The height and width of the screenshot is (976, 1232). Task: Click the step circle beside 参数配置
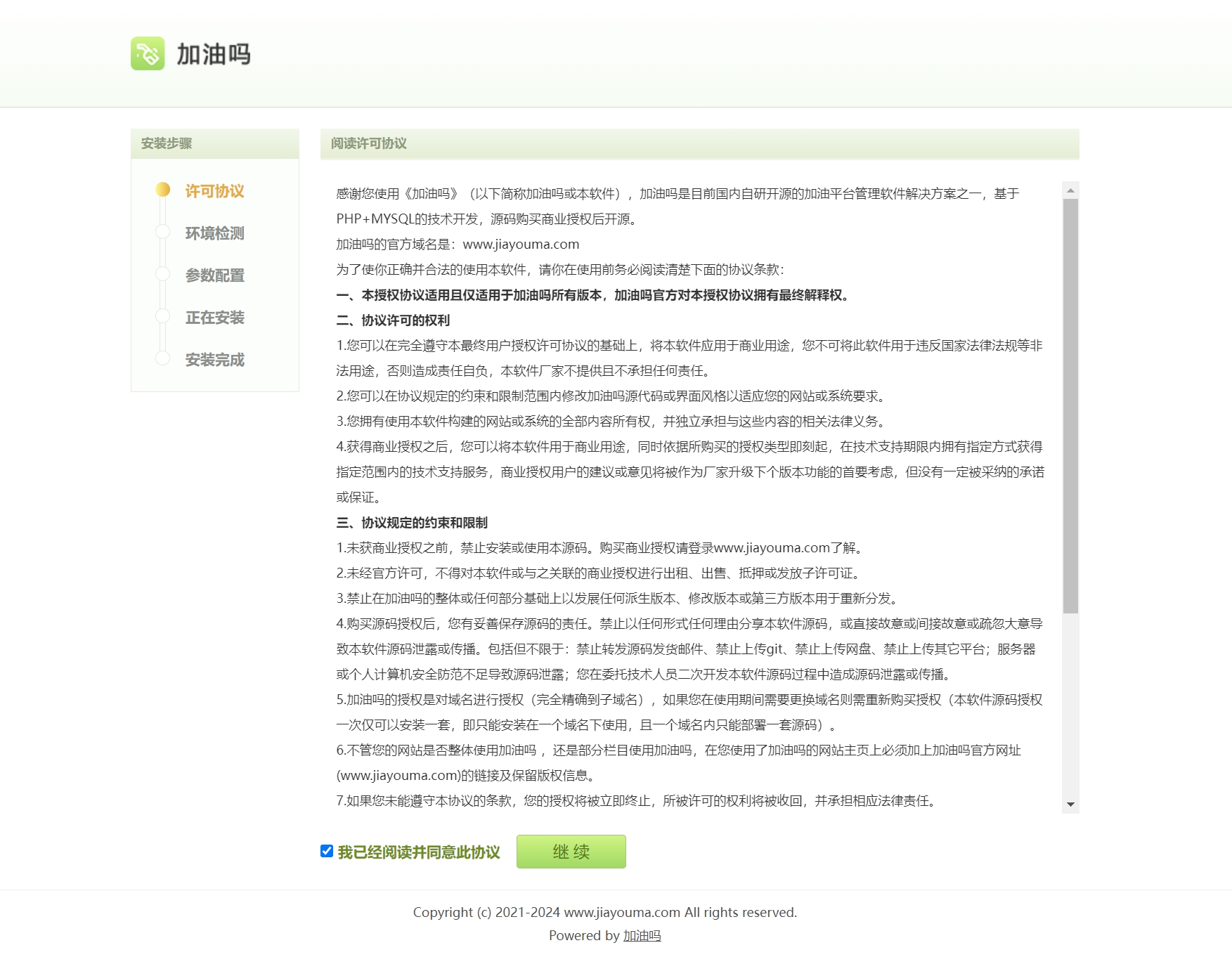point(163,274)
